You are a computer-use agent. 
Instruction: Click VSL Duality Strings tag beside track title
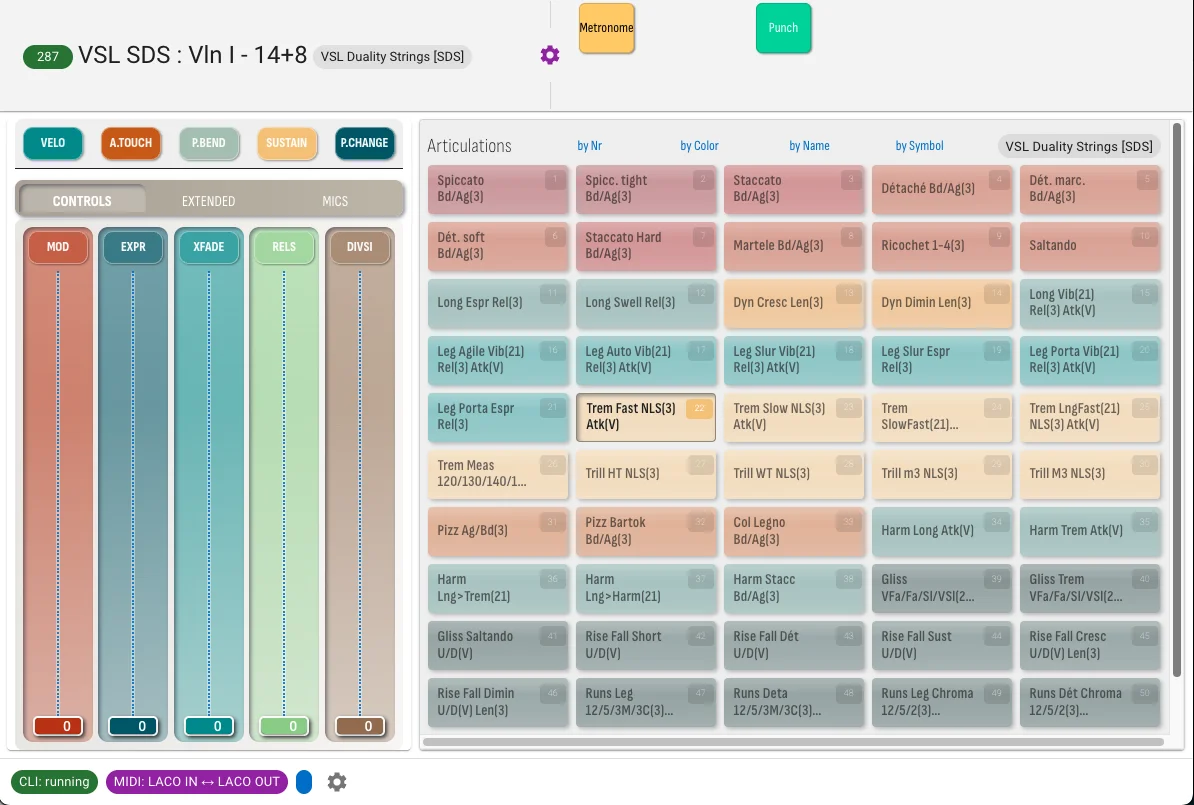click(x=392, y=56)
